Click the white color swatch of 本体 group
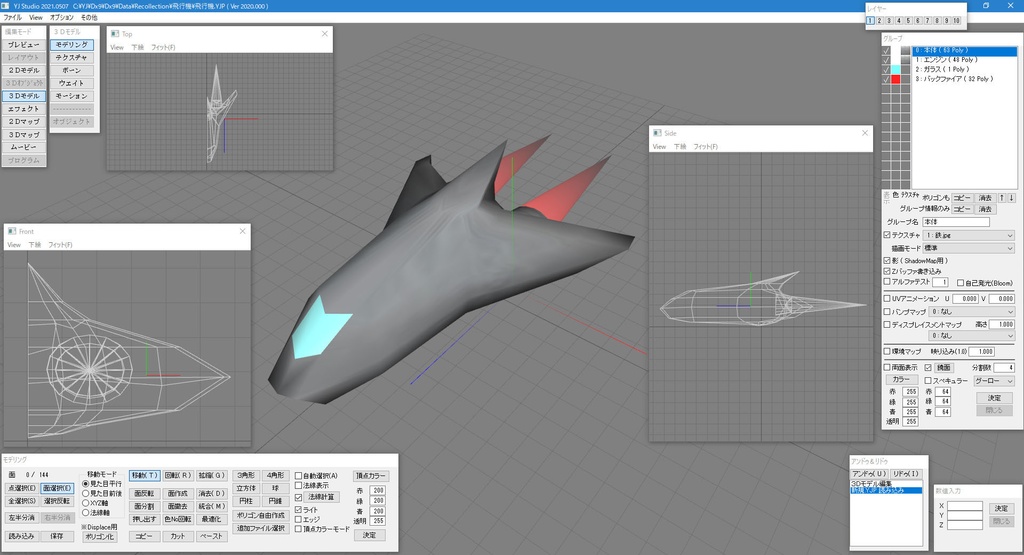This screenshot has width=1024, height=555. point(896,50)
